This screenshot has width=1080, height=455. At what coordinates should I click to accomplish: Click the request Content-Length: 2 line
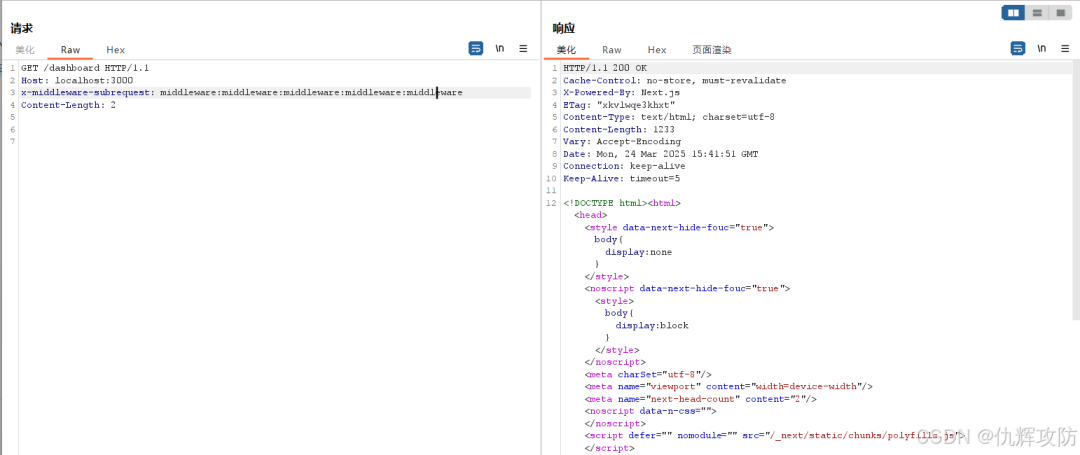[68, 105]
